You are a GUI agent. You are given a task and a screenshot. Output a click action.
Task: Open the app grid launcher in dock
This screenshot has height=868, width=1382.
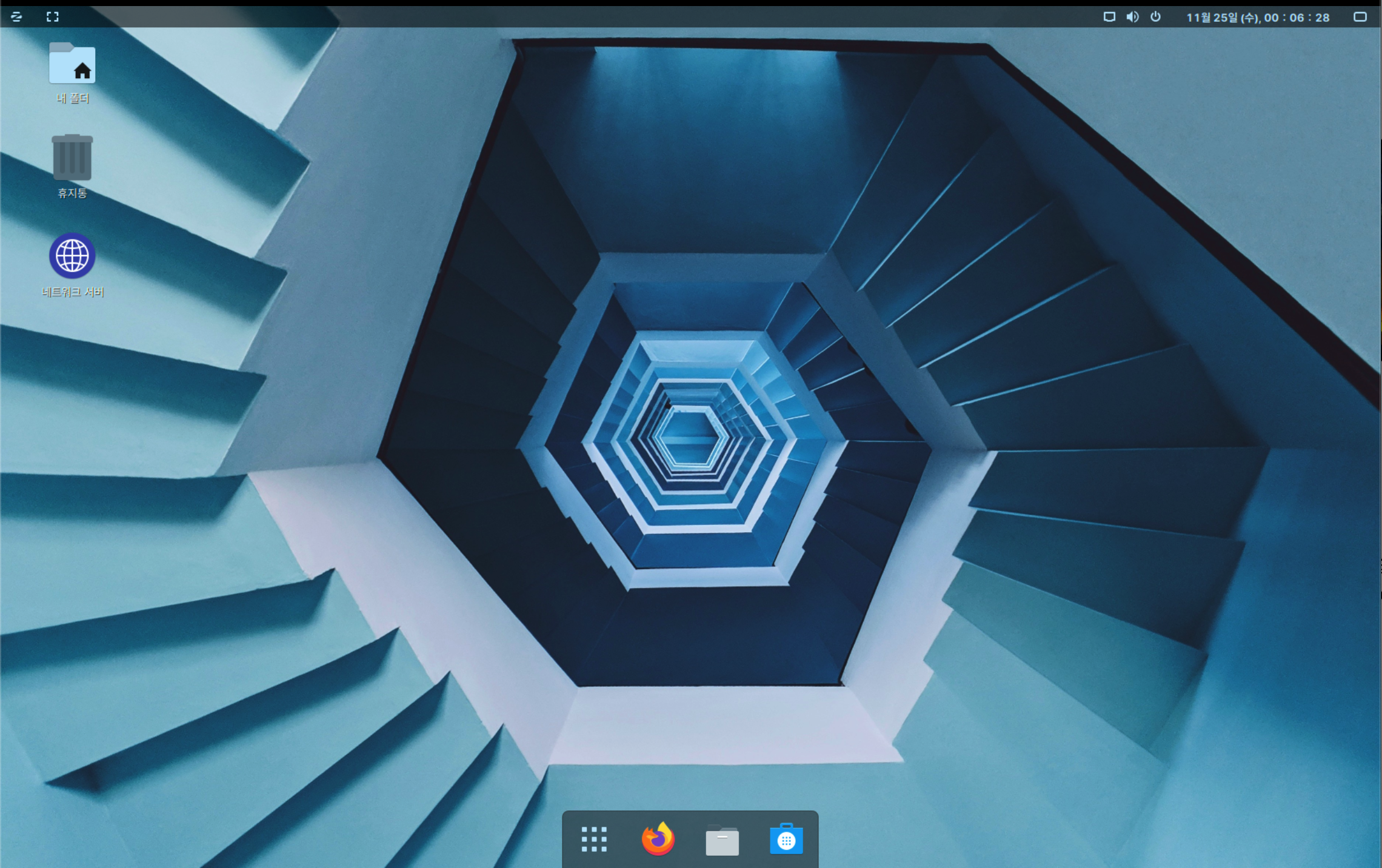click(594, 840)
